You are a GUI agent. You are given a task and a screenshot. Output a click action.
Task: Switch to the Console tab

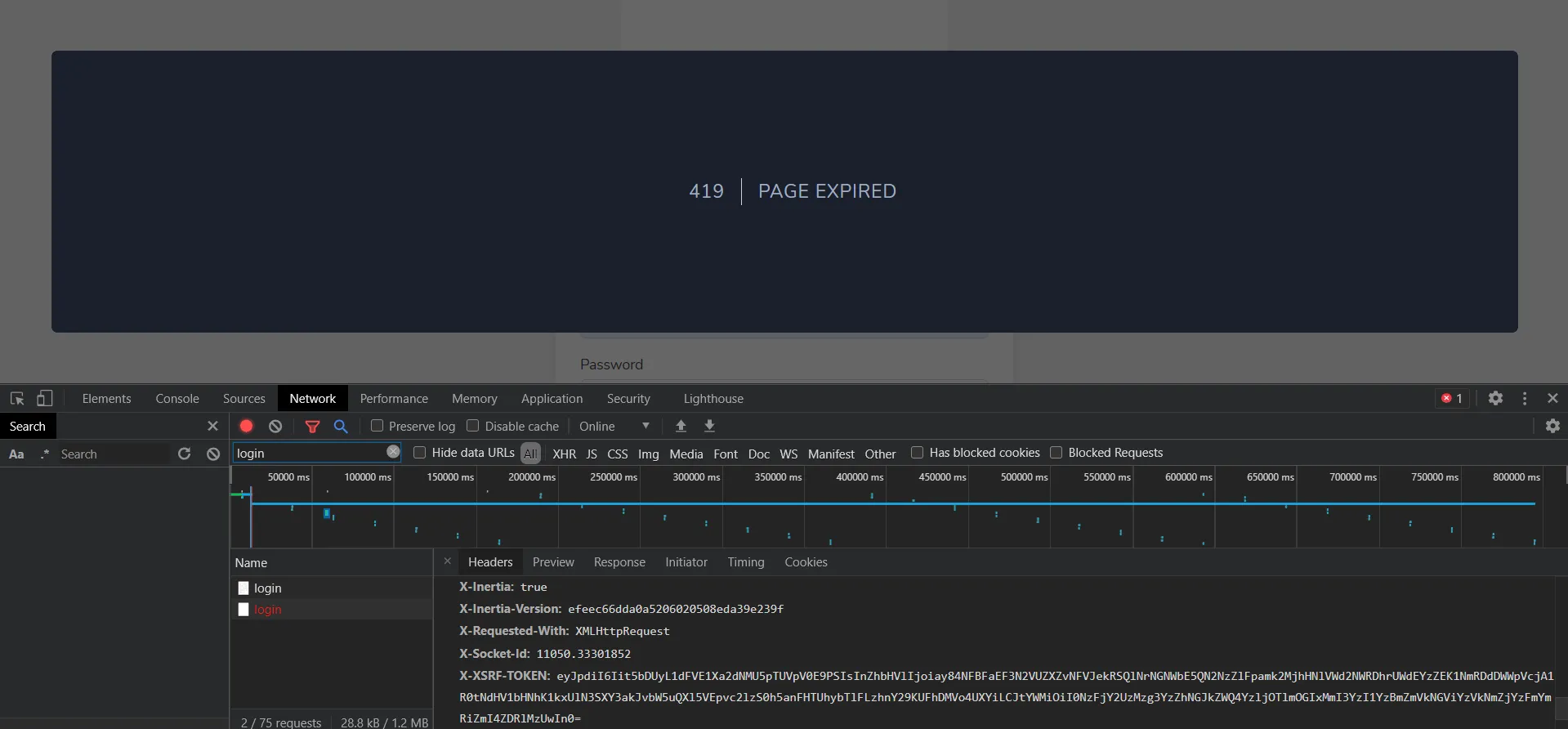pyautogui.click(x=177, y=399)
